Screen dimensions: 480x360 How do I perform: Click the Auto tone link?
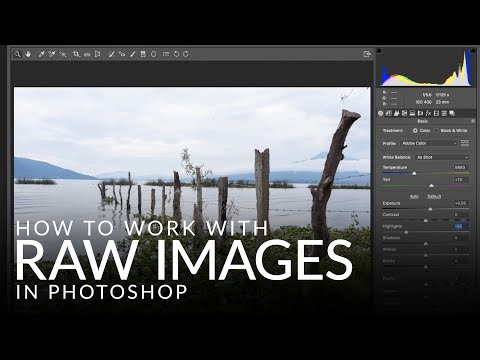414,196
